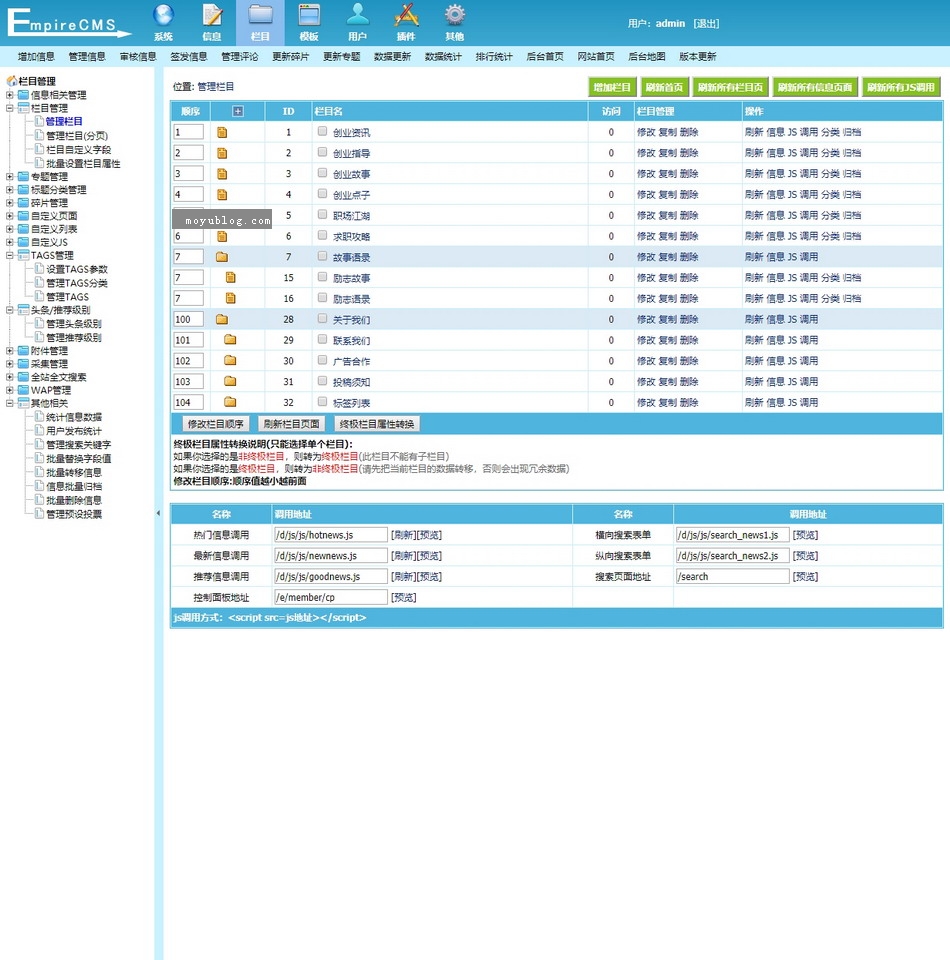The height and width of the screenshot is (960, 950).
Task: Click the 刷新所有JS调用 button
Action: coord(901,87)
